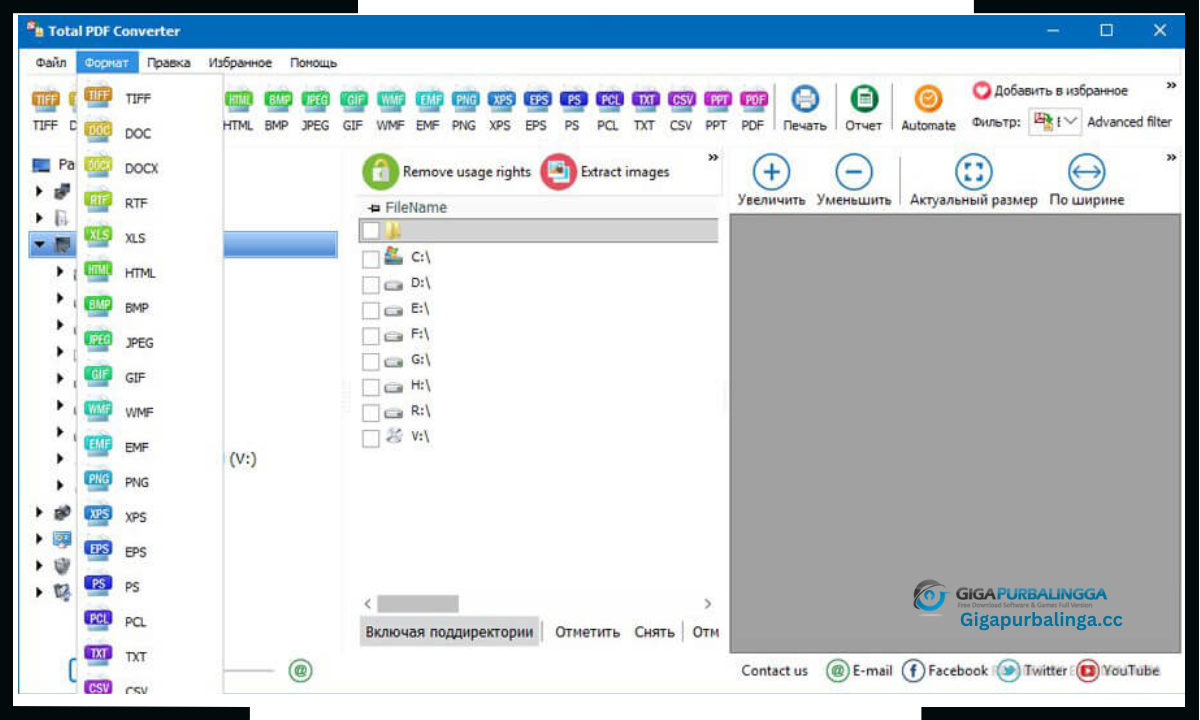Viewport: 1200px width, 720px height.
Task: Click the Снять button
Action: [654, 632]
